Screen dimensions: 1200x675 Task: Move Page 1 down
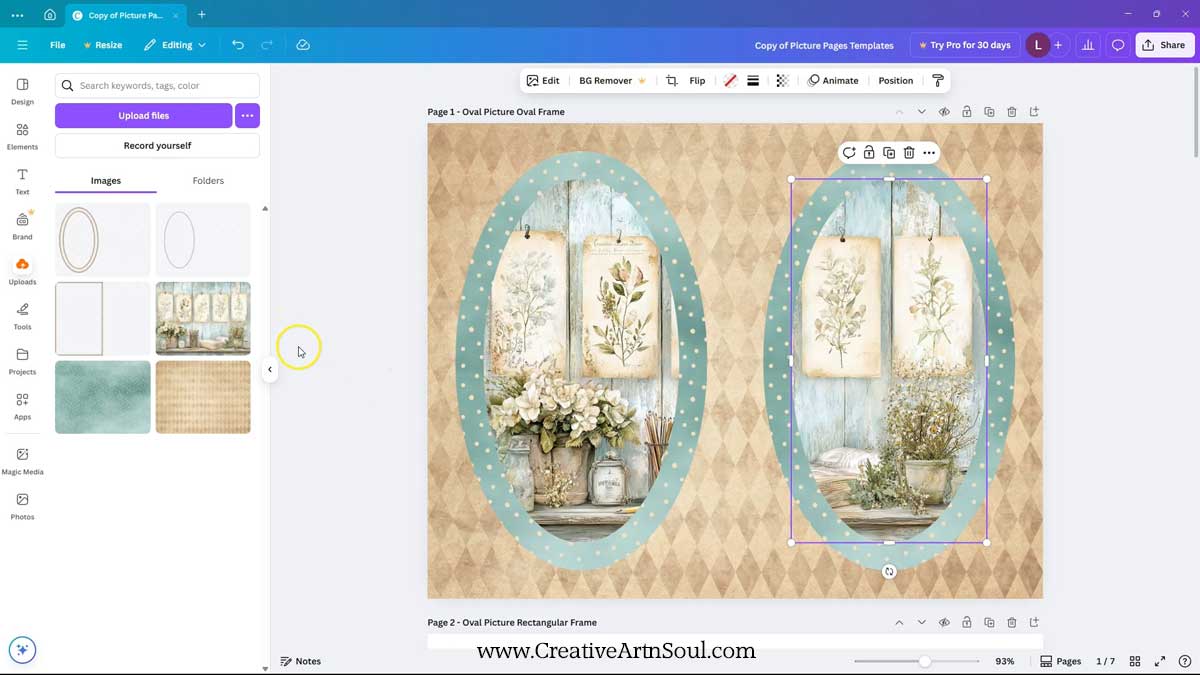tap(921, 112)
